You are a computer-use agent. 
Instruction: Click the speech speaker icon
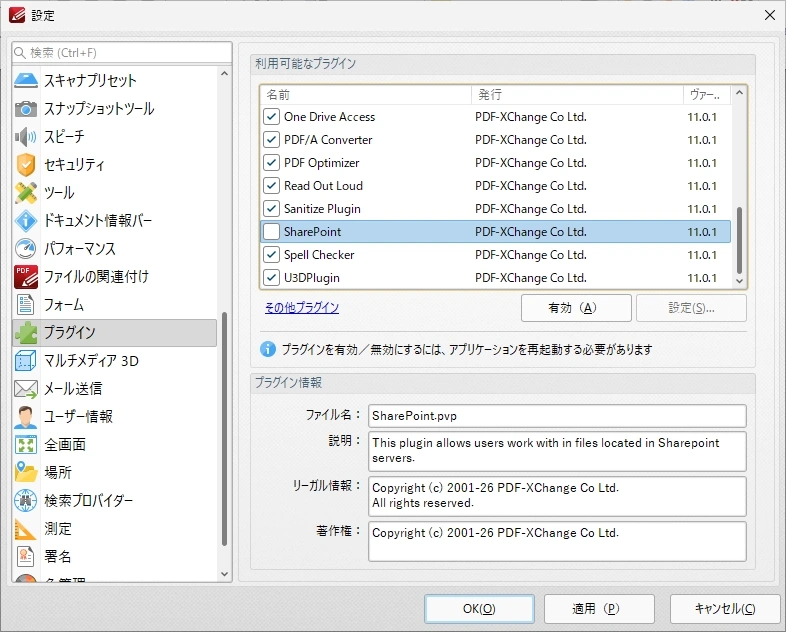[x=26, y=136]
